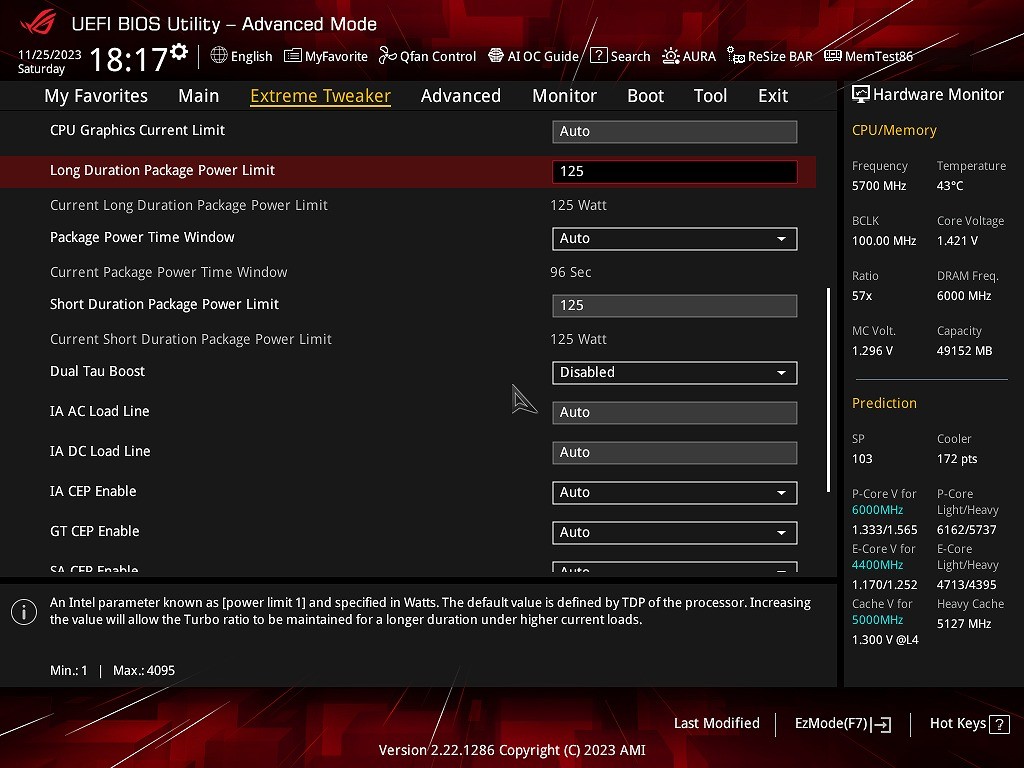Select GT CEP Enable label
Screen dimensions: 1024x768
coord(94,531)
